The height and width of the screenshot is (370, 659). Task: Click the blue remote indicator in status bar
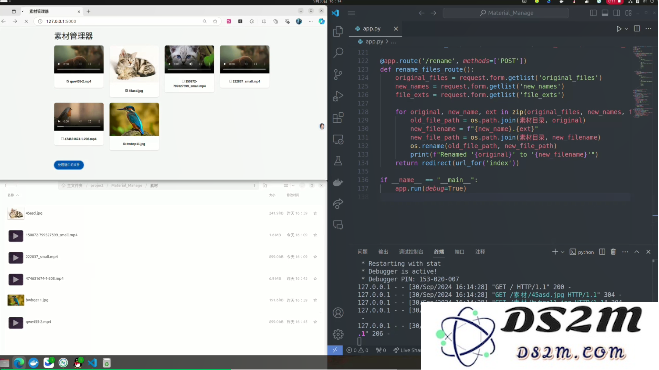[x=335, y=350]
